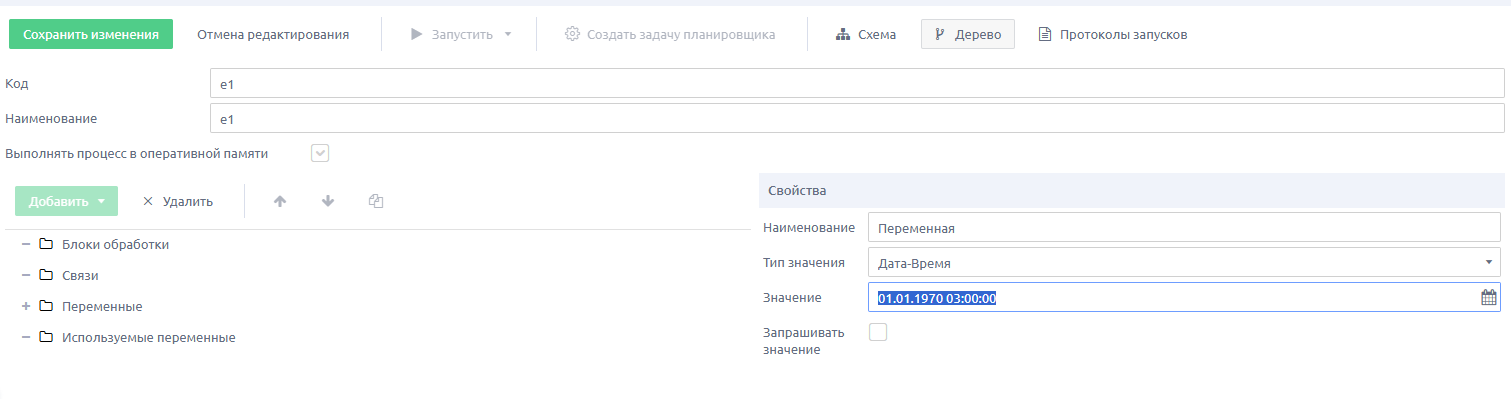1511x399 pixels.
Task: Click the Используемые переменные folder icon
Action: 46,337
